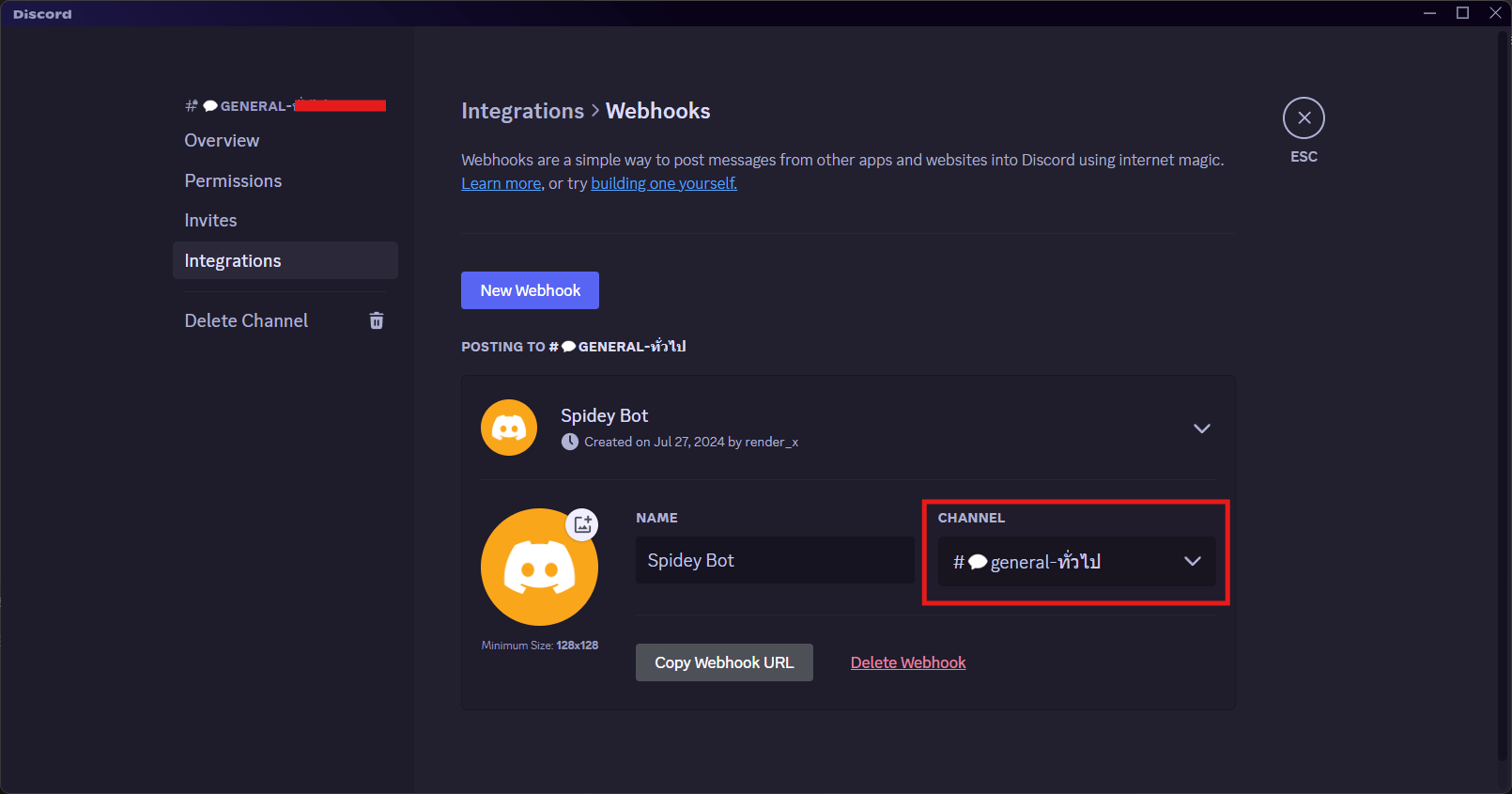Click the trash icon beside Delete Channel
Image resolution: width=1512 pixels, height=794 pixels.
pos(377,320)
